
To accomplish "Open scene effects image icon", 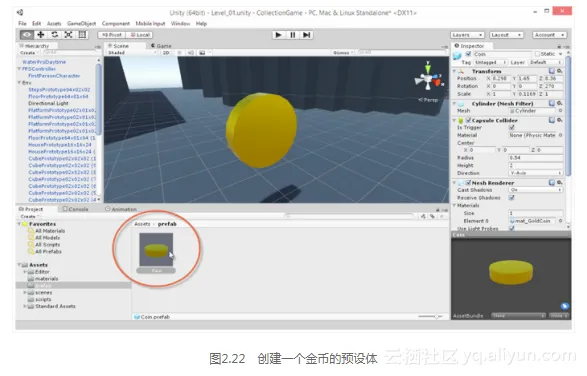I will point(202,53).
